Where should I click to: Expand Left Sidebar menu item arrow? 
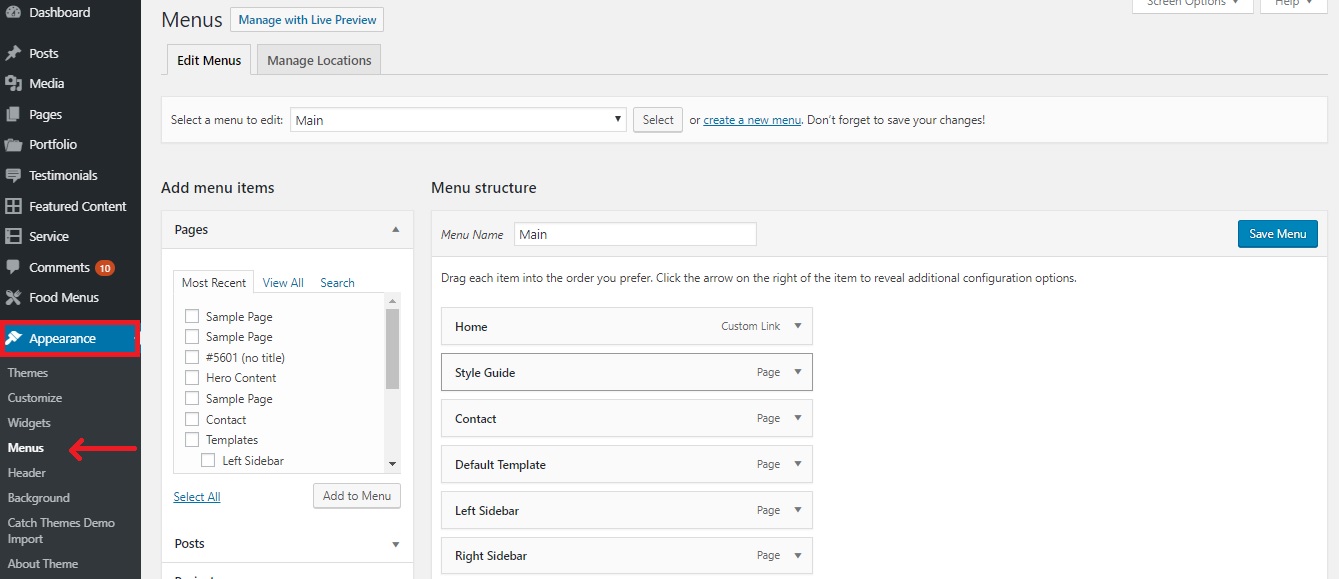coord(798,510)
